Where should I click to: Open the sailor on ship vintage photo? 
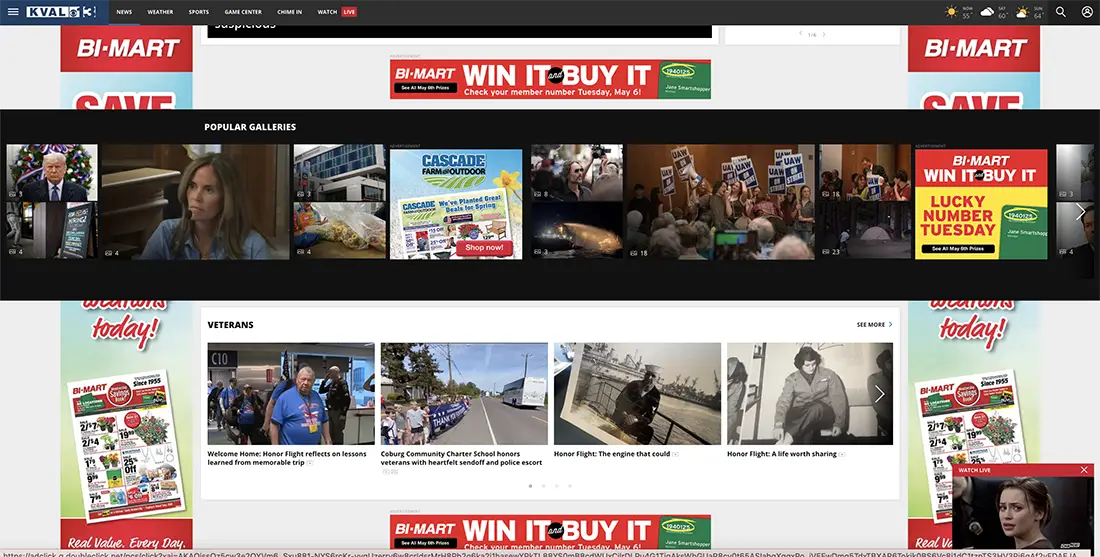pyautogui.click(x=638, y=394)
